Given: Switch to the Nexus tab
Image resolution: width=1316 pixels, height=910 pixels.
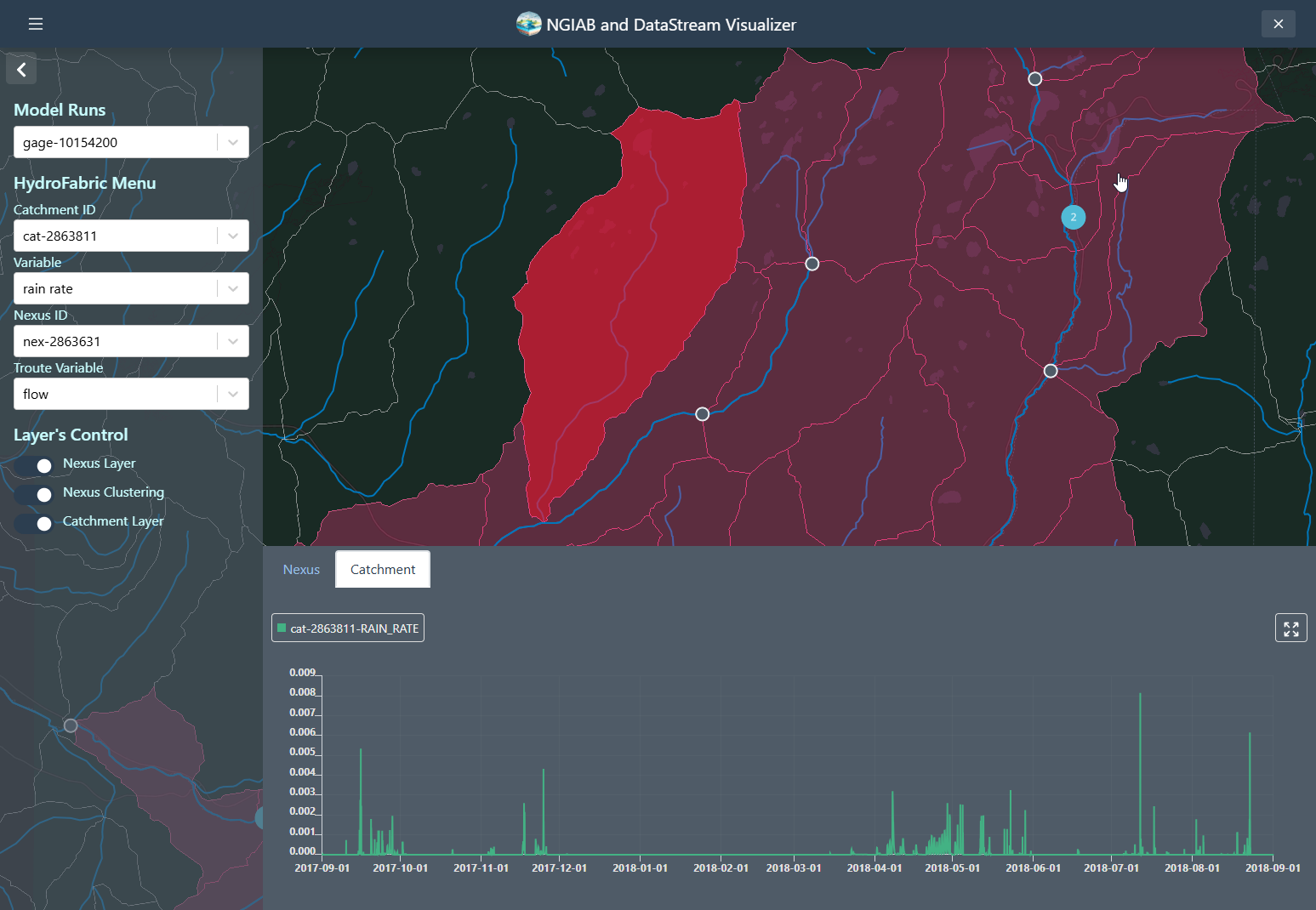Looking at the screenshot, I should (301, 569).
